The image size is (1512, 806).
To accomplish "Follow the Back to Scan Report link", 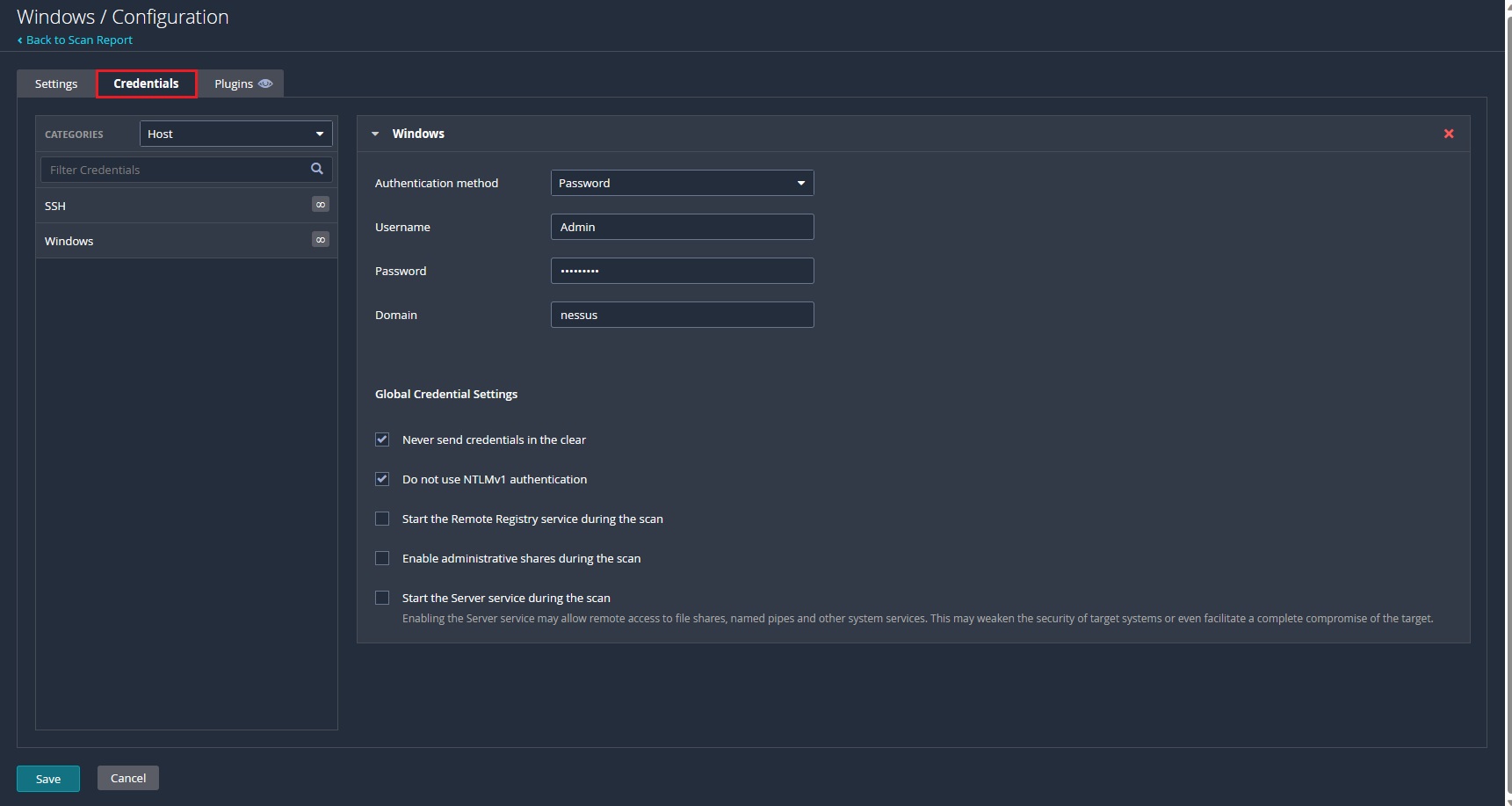I will (x=79, y=40).
